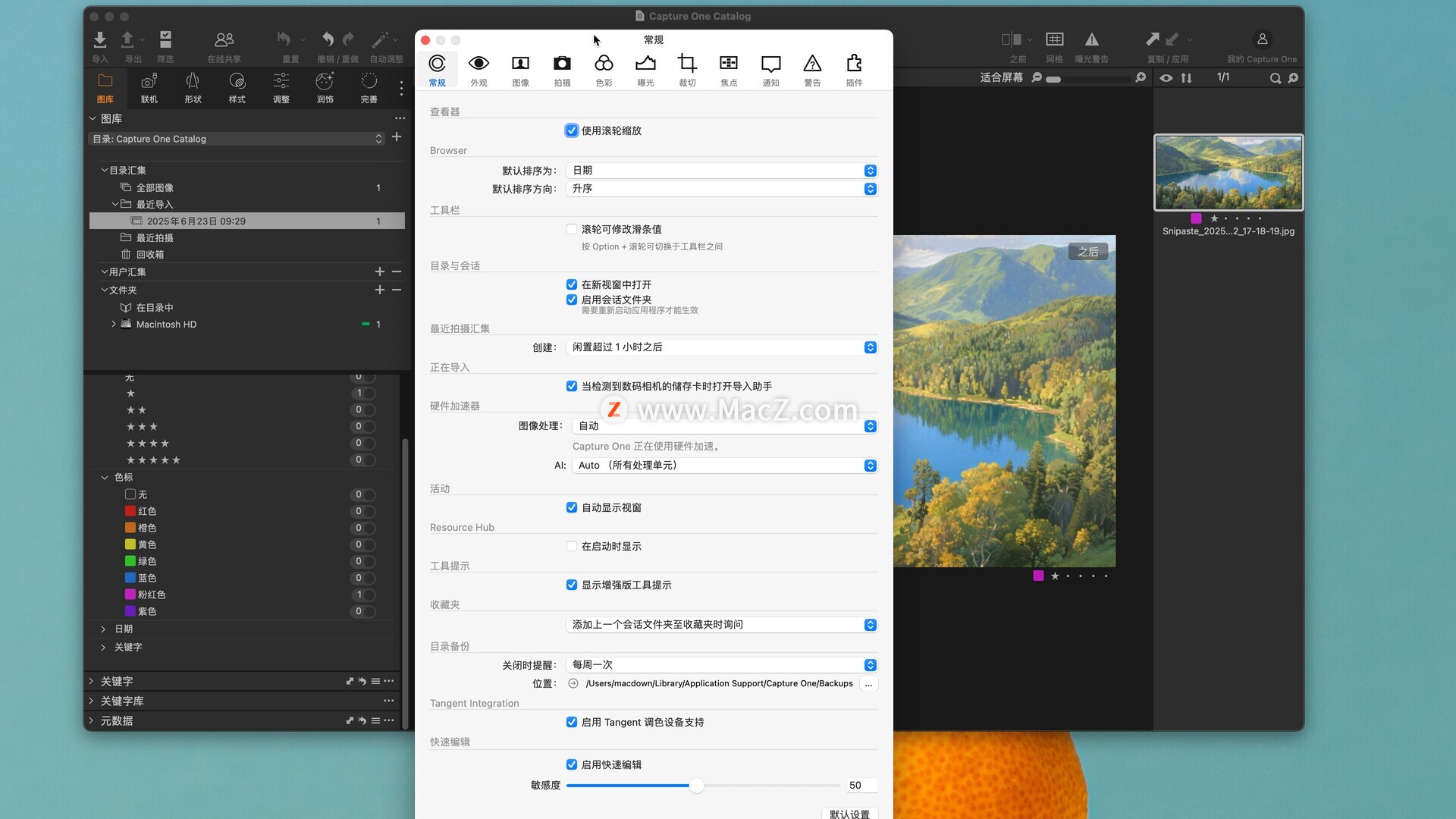Open the AI processing unit dropdown
Image resolution: width=1456 pixels, height=819 pixels.
725,466
